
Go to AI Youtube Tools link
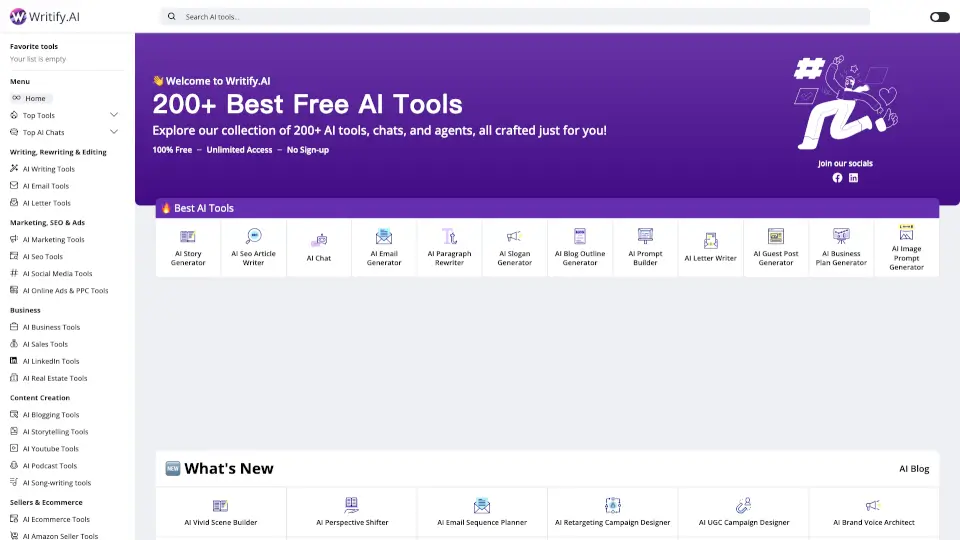pos(50,449)
